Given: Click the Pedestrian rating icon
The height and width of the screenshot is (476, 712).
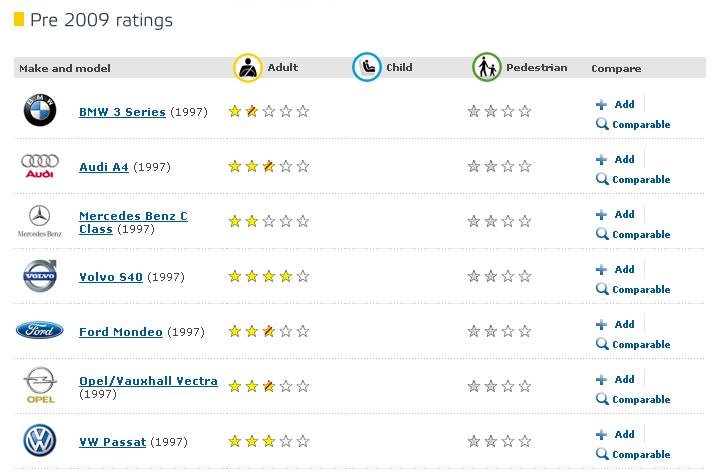Looking at the screenshot, I should pos(486,67).
